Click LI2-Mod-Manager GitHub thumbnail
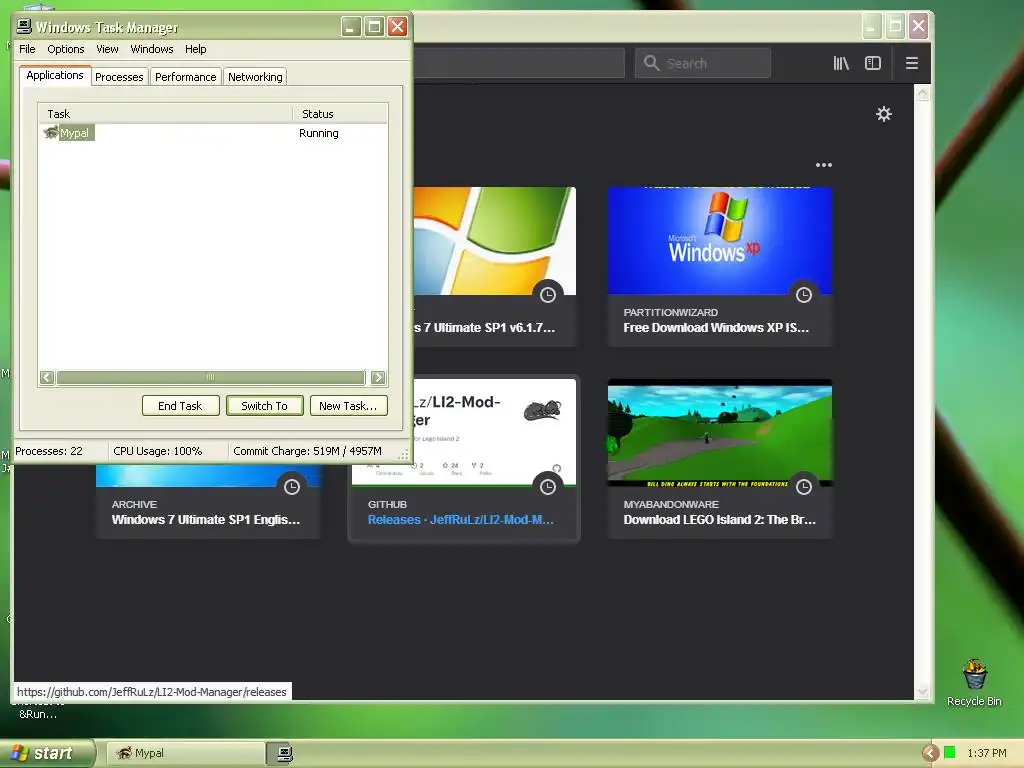 tap(494, 433)
